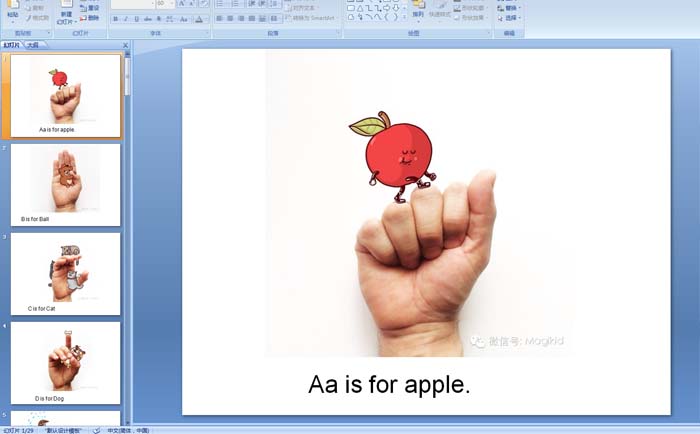The width and height of the screenshot is (700, 434).
Task: Open the Paragraph (段落) dialog launcher
Action: pos(338,33)
